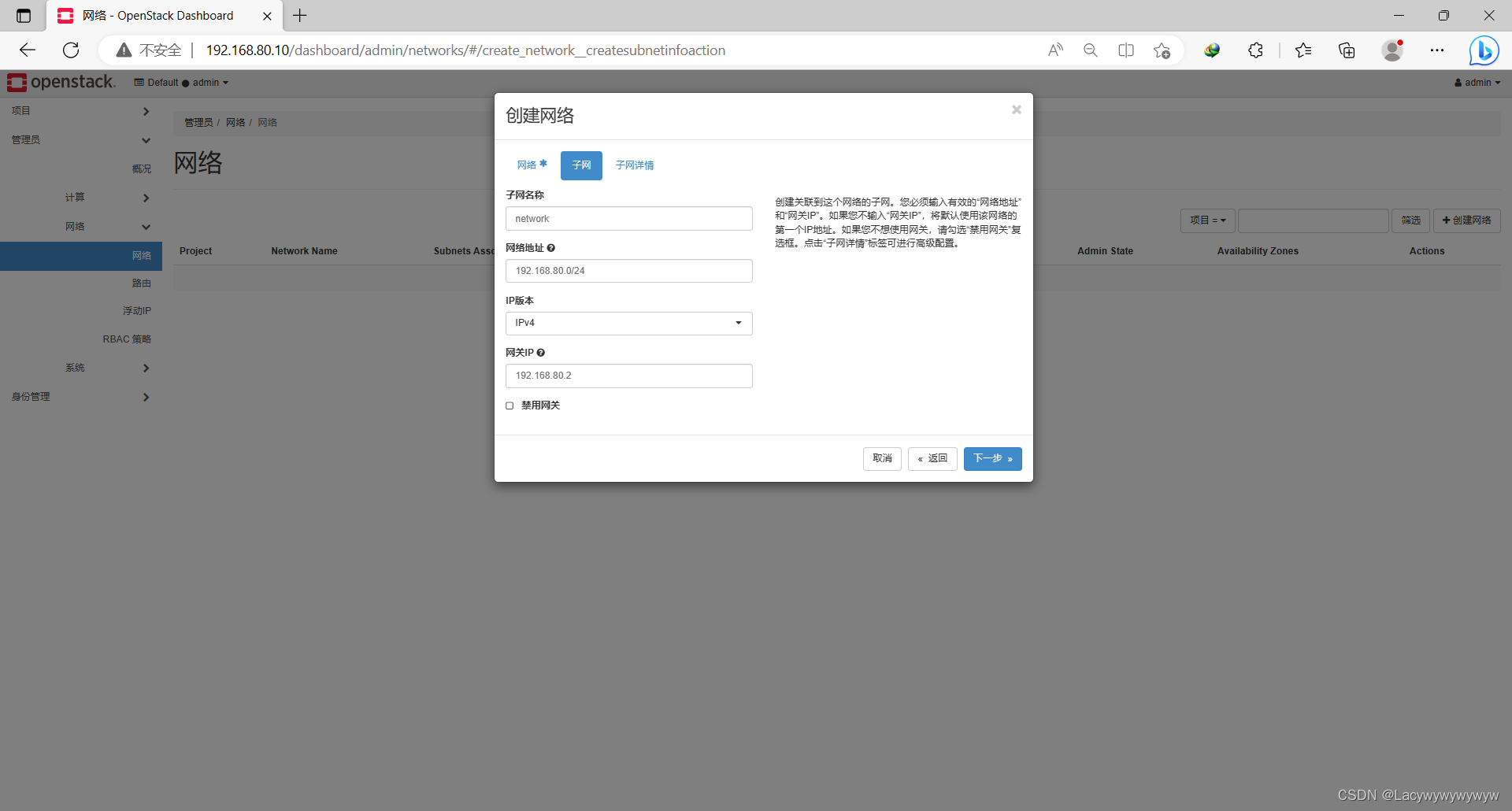The width and height of the screenshot is (1512, 811).
Task: Open the browser Extensions puzzle icon
Action: coord(1255,50)
